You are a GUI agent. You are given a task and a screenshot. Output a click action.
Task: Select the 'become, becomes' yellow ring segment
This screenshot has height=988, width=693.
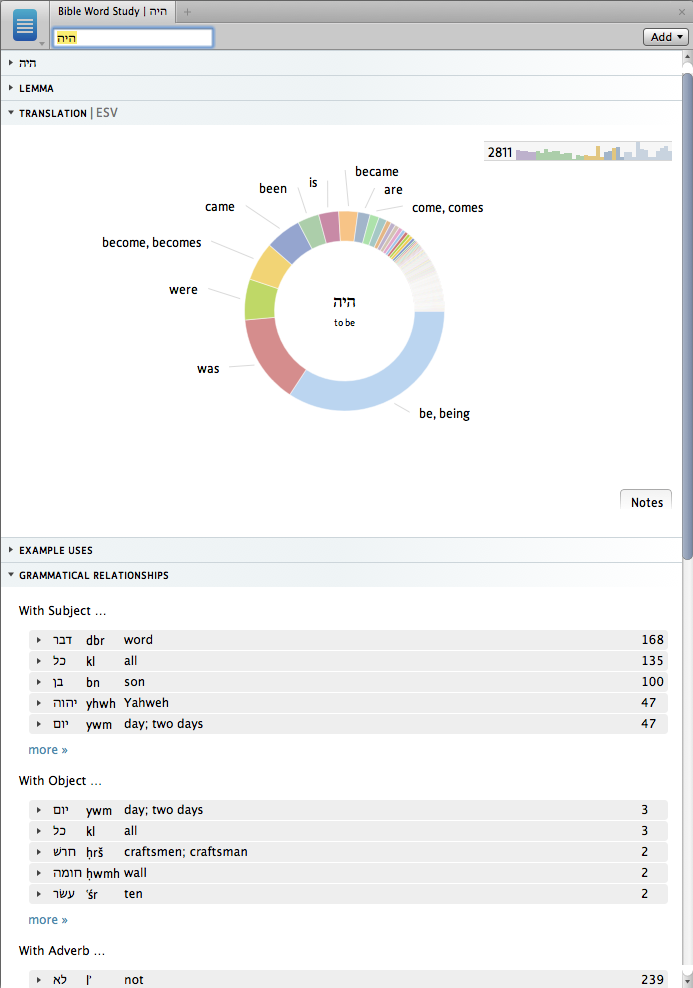270,266
